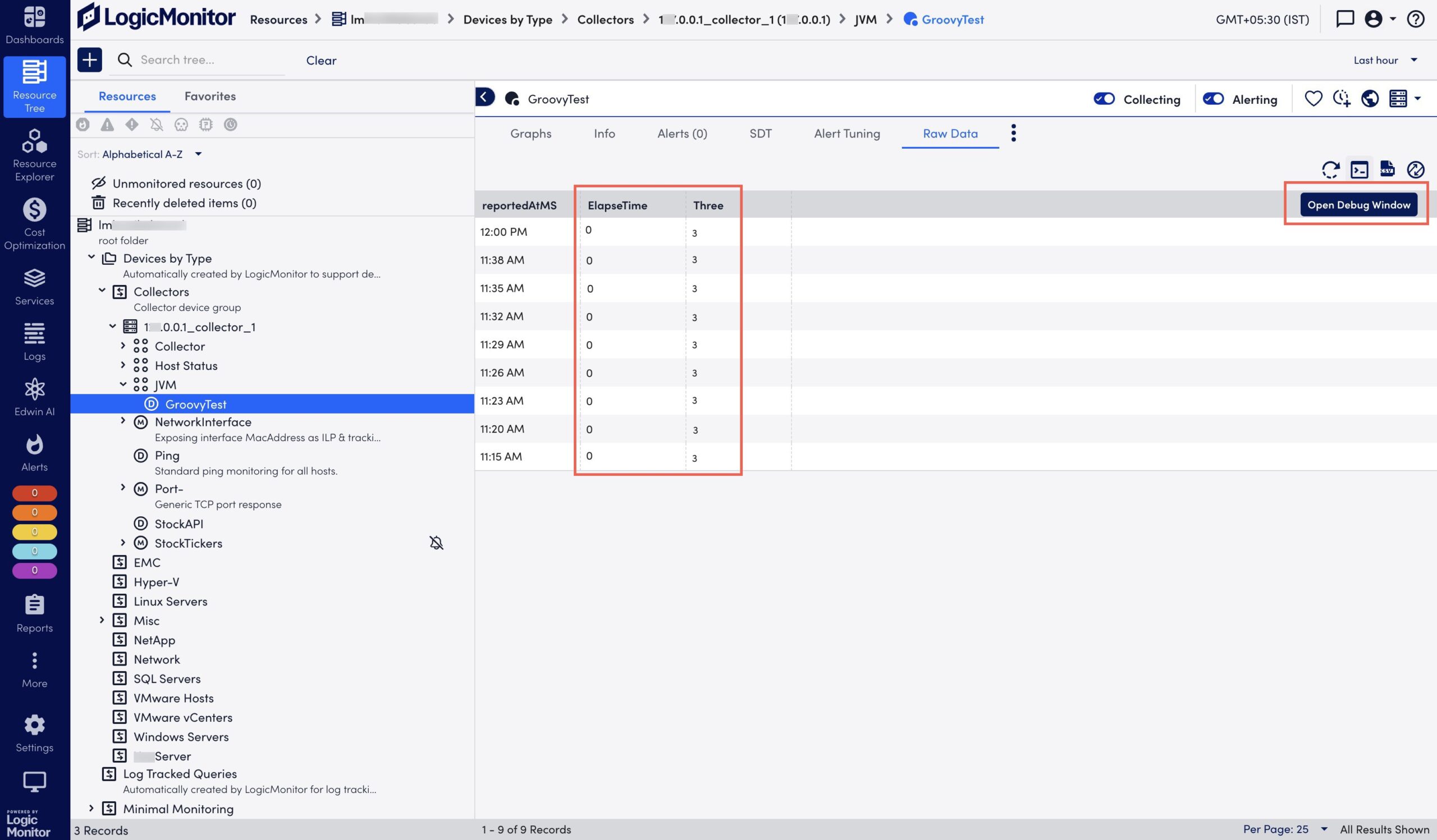
Task: Export raw data using the CSV icon
Action: 1388,169
